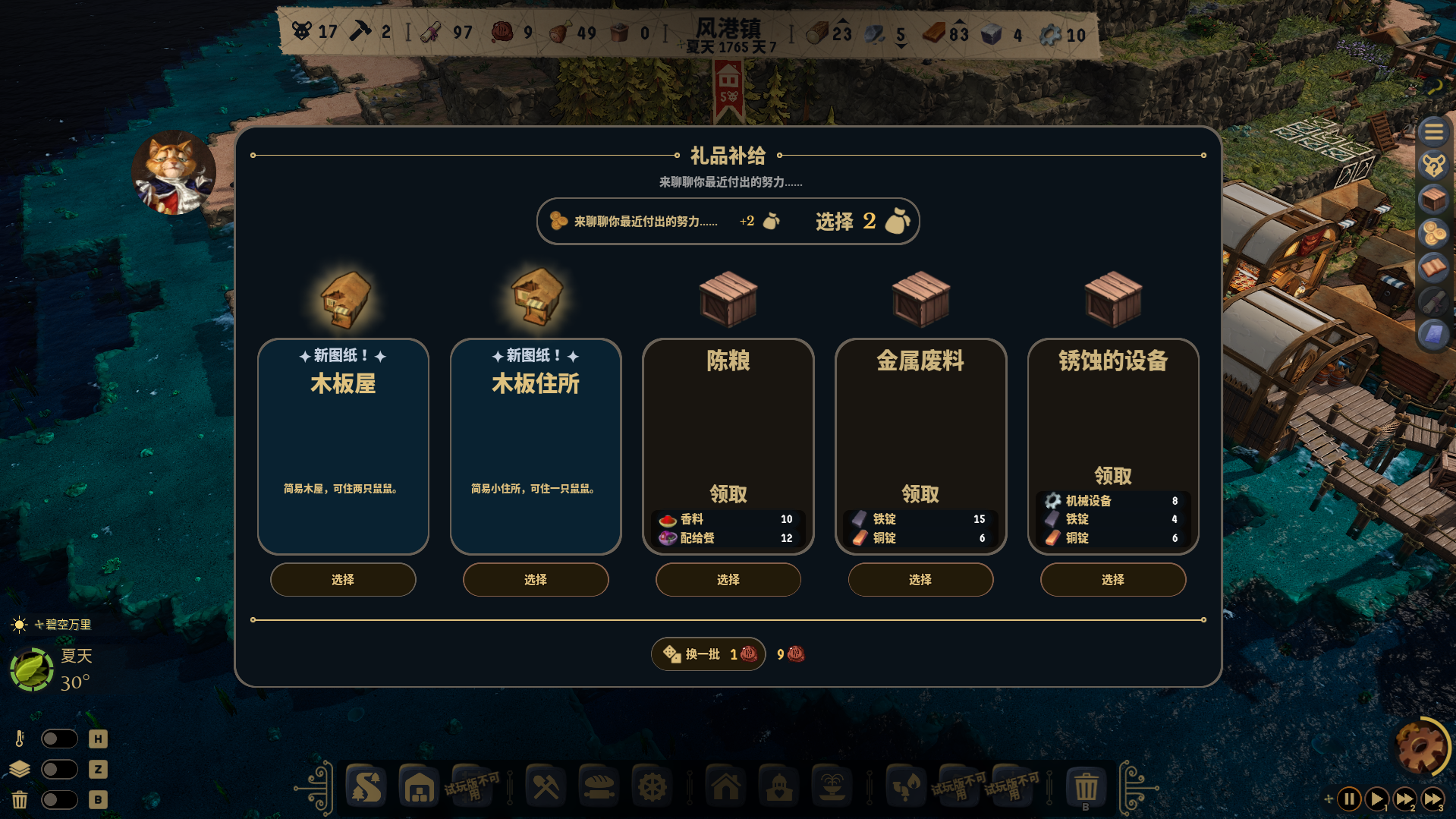Select the ship-wheel category icon
Screen dimensions: 1456x819
click(652, 787)
